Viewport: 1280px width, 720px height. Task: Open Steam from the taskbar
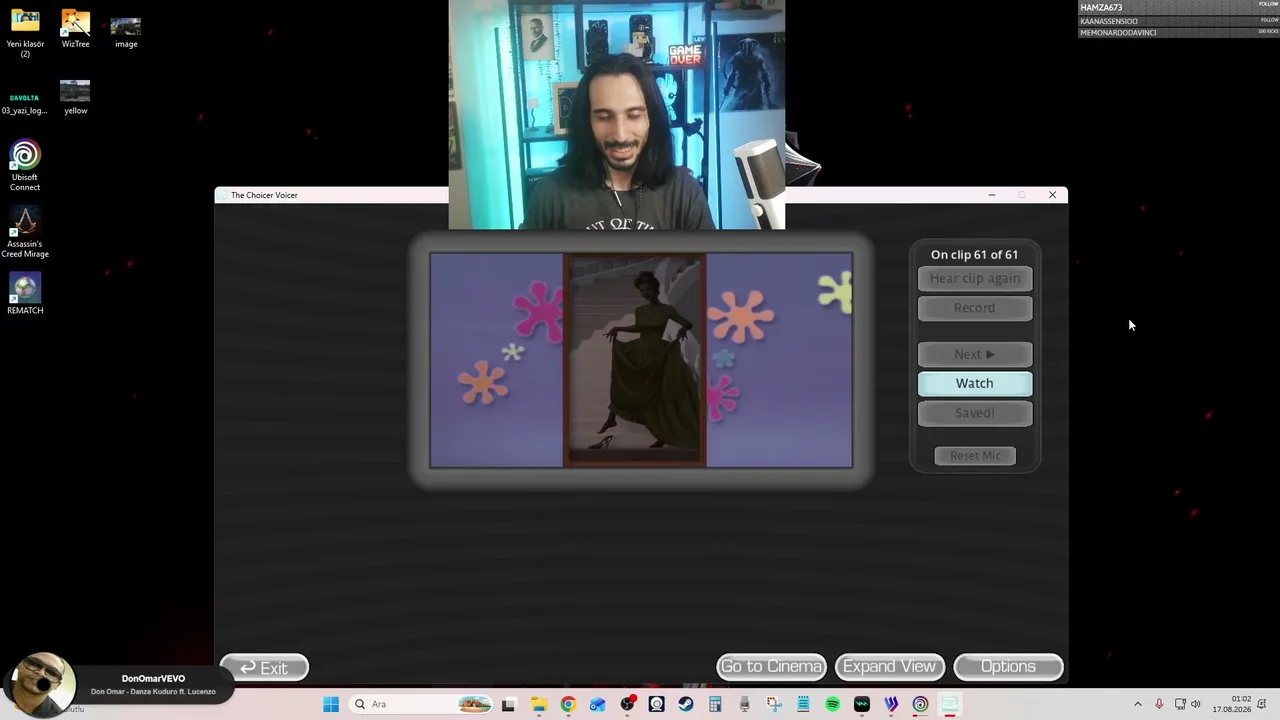click(x=685, y=704)
